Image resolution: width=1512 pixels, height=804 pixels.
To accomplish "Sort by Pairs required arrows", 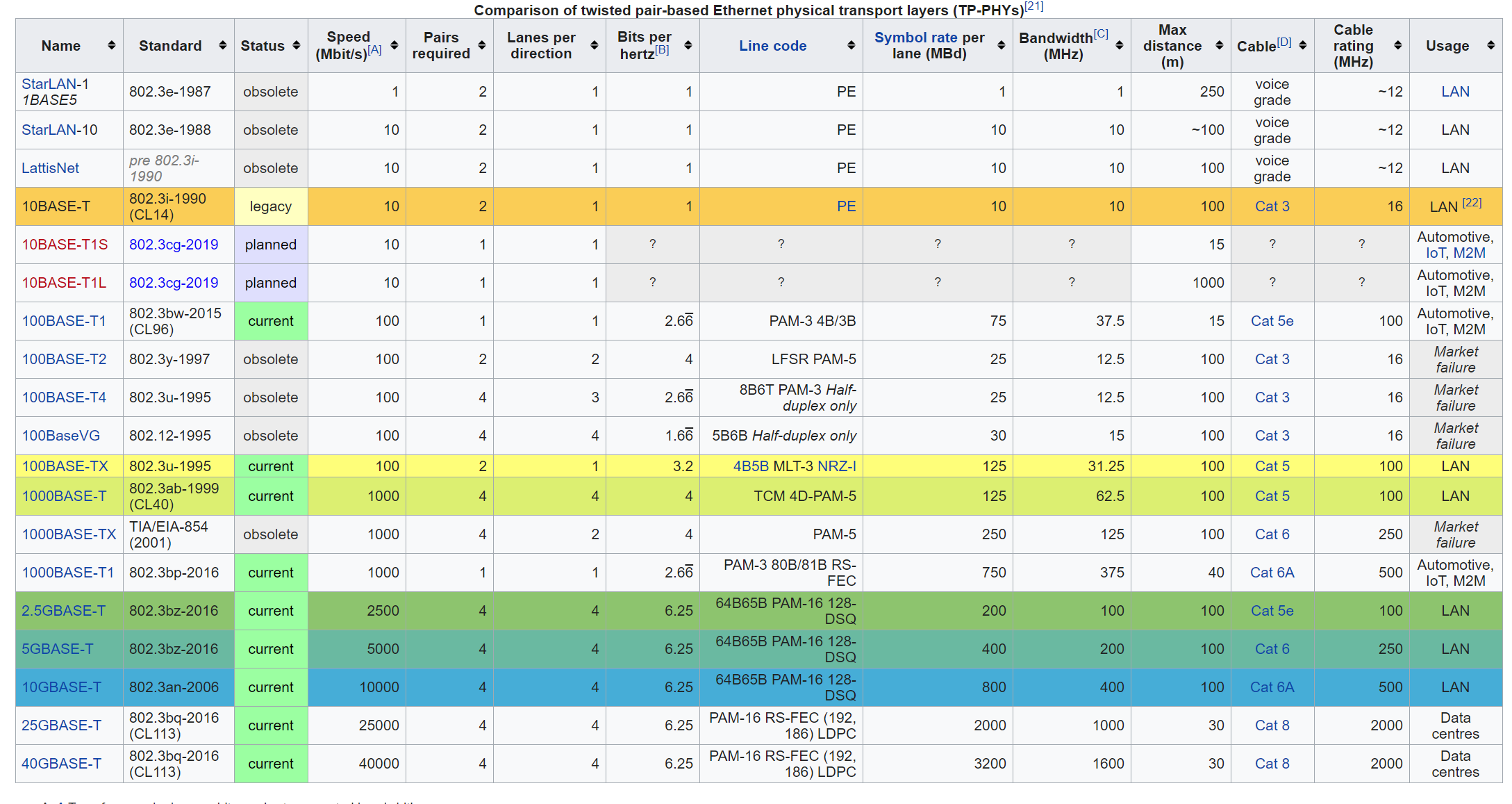I will (x=482, y=46).
